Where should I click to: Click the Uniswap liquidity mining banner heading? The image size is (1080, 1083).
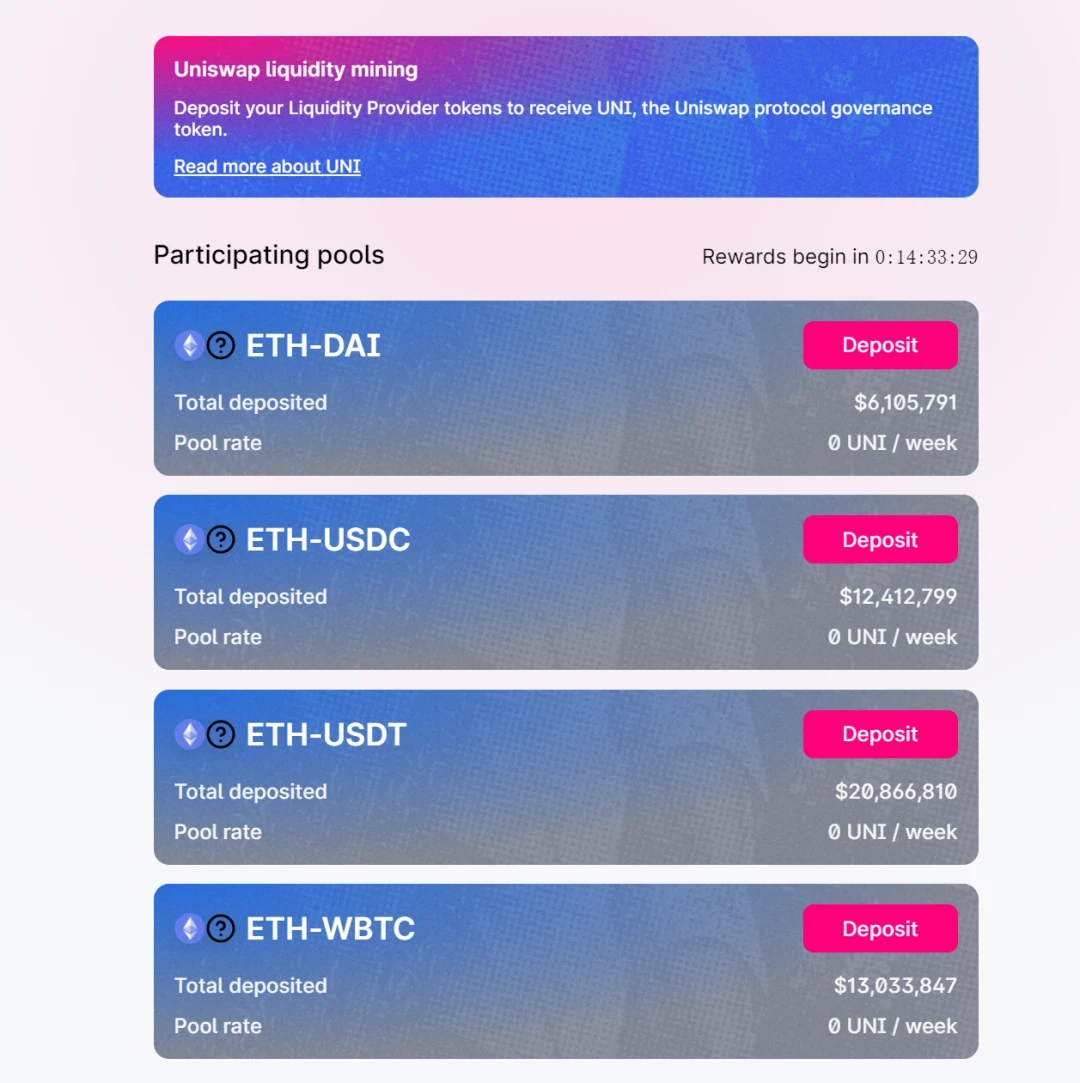pyautogui.click(x=296, y=69)
